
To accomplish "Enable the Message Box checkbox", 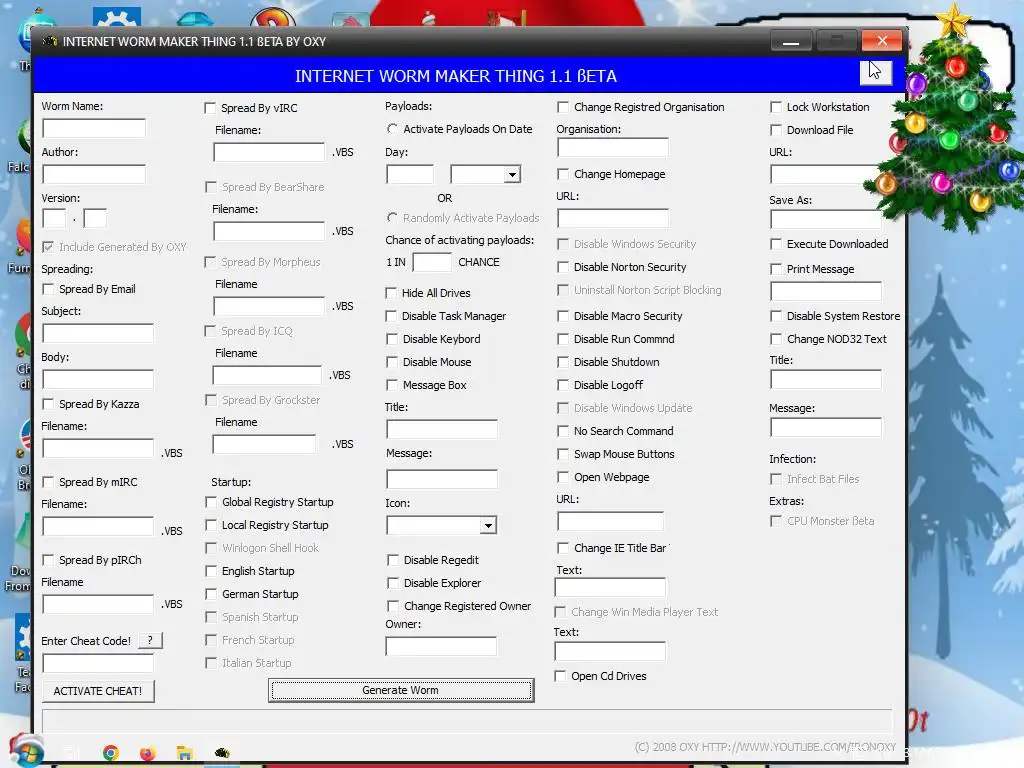I will [392, 385].
